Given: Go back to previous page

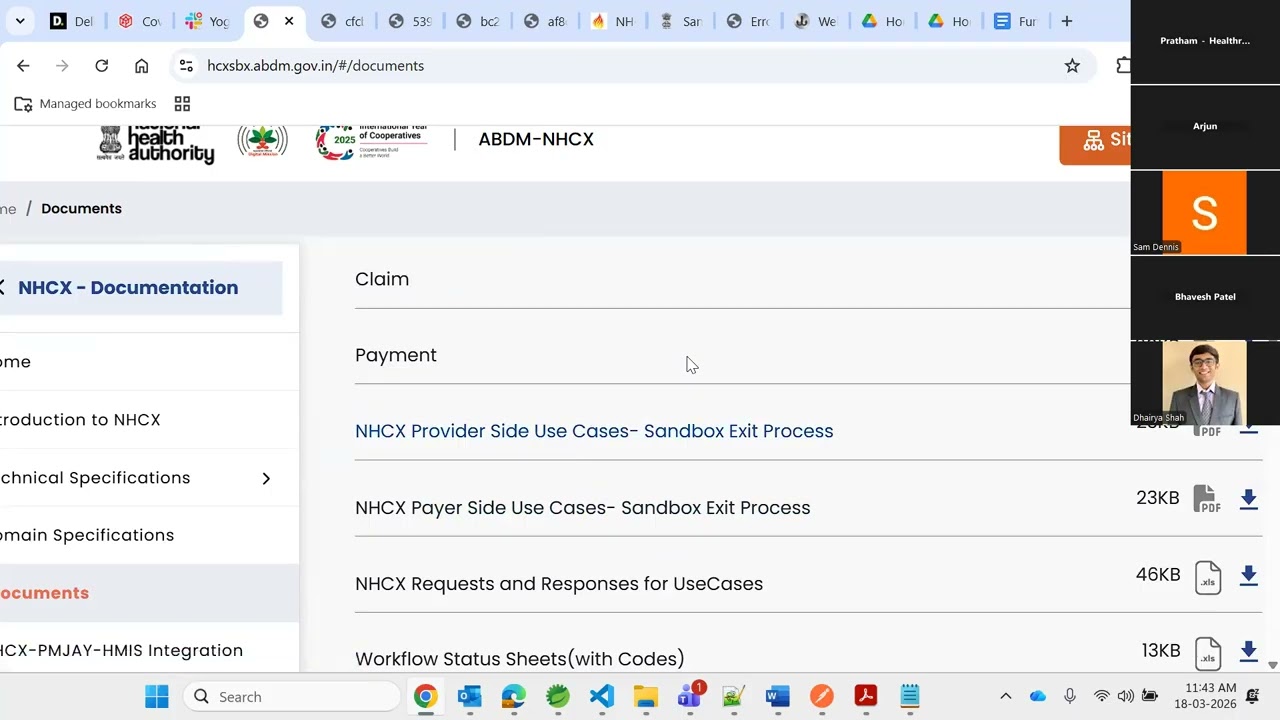Looking at the screenshot, I should pyautogui.click(x=23, y=66).
